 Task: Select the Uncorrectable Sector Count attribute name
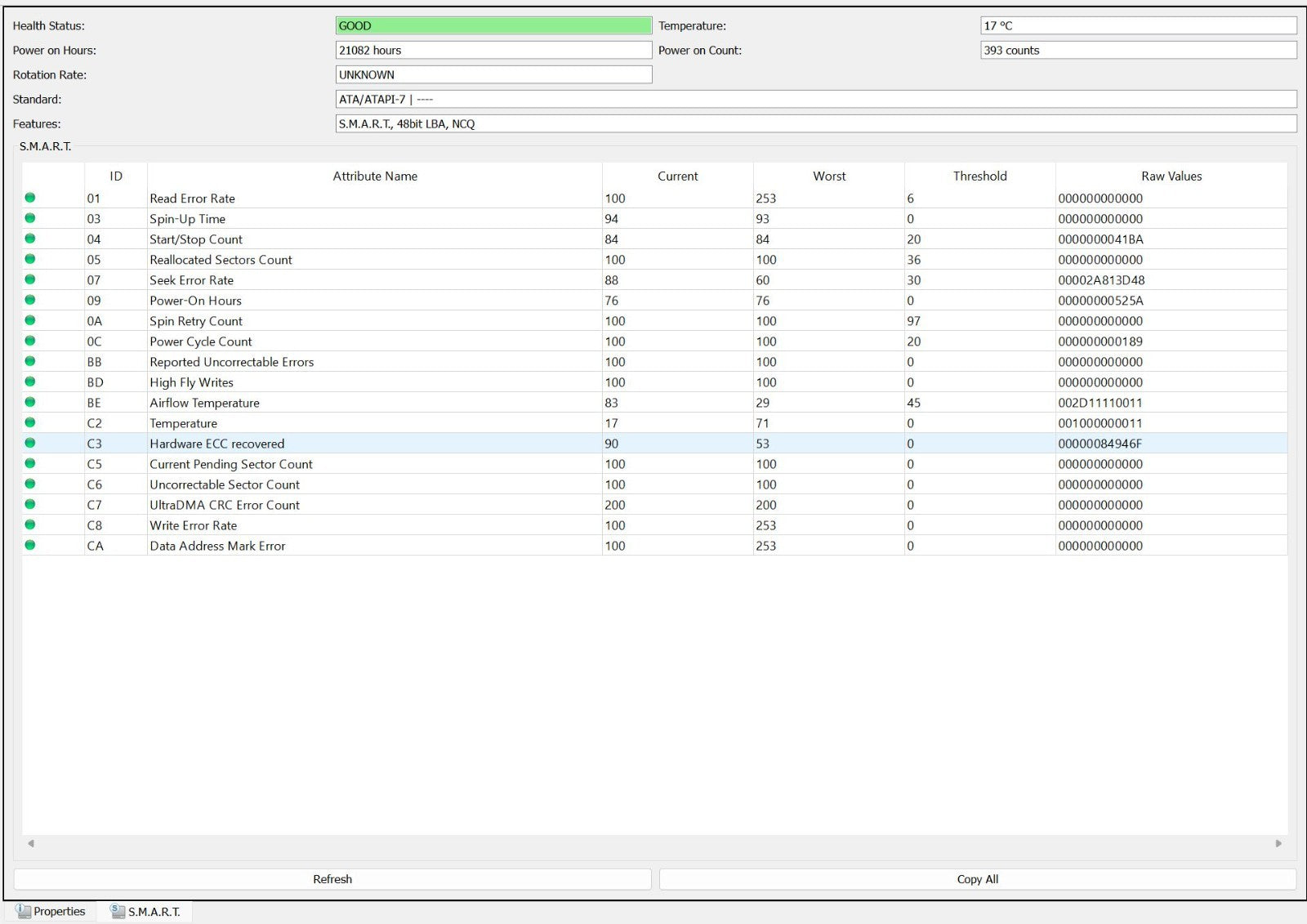point(225,484)
